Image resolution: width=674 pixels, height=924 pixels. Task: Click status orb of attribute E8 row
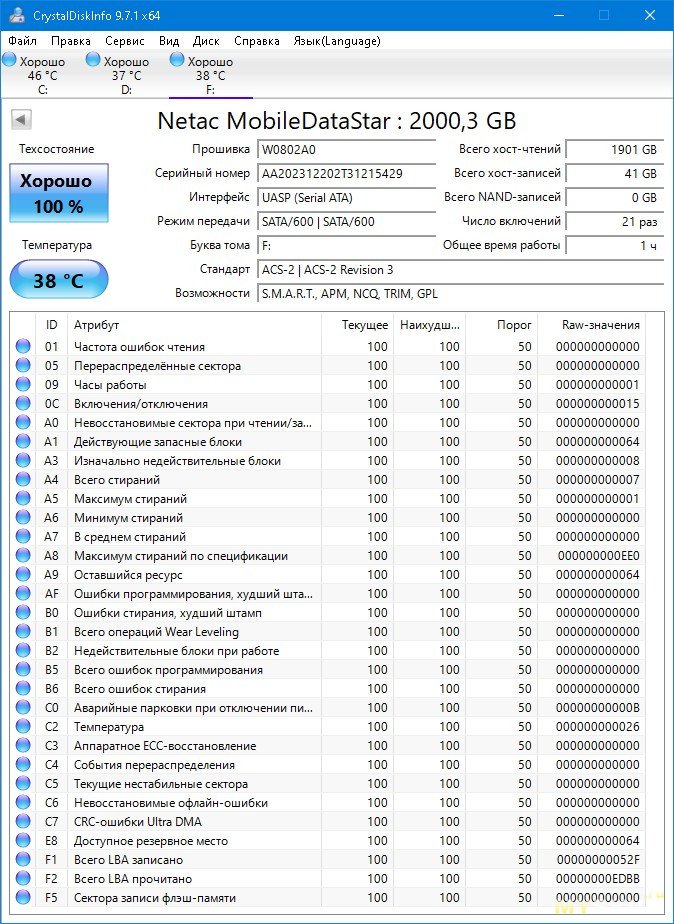[23, 840]
